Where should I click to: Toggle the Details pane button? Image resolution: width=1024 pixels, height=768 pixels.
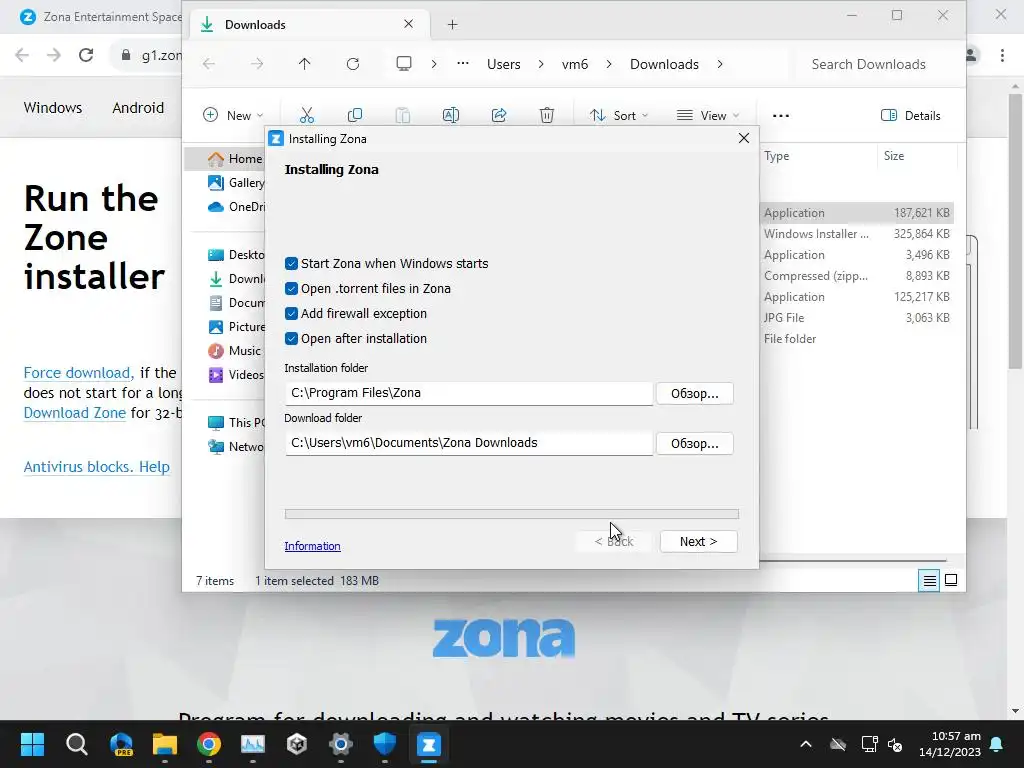click(x=910, y=116)
